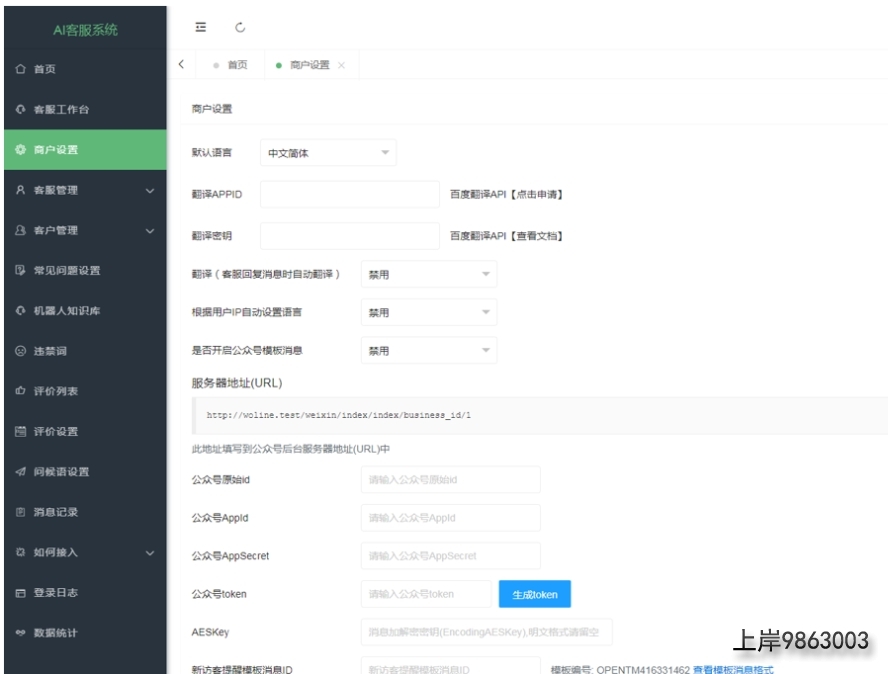The height and width of the screenshot is (674, 888).
Task: Click the refresh icon in top bar
Action: pyautogui.click(x=239, y=27)
